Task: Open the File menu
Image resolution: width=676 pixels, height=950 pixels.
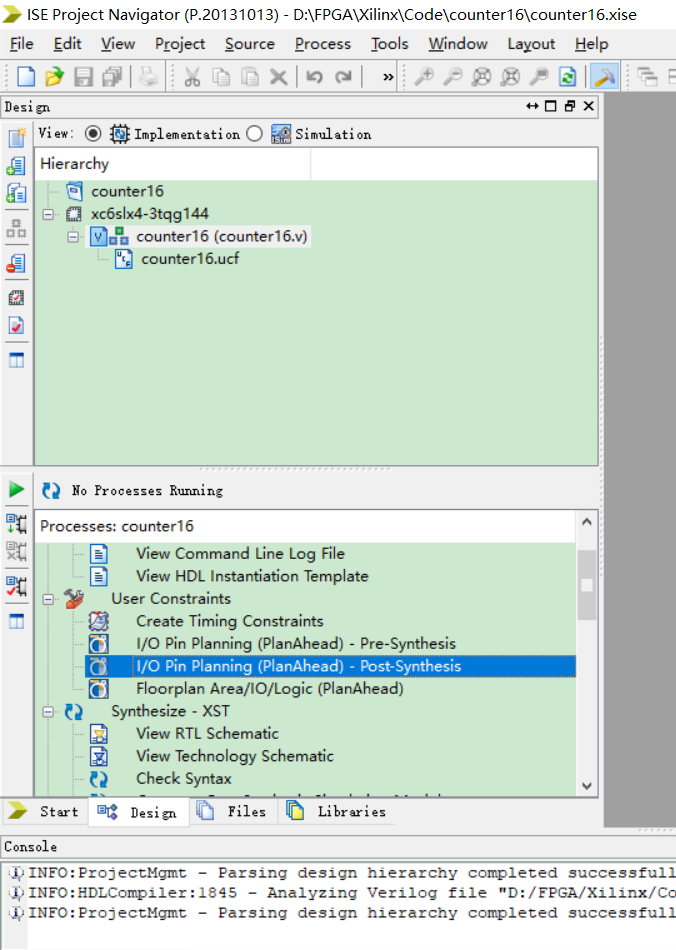Action: coord(22,44)
